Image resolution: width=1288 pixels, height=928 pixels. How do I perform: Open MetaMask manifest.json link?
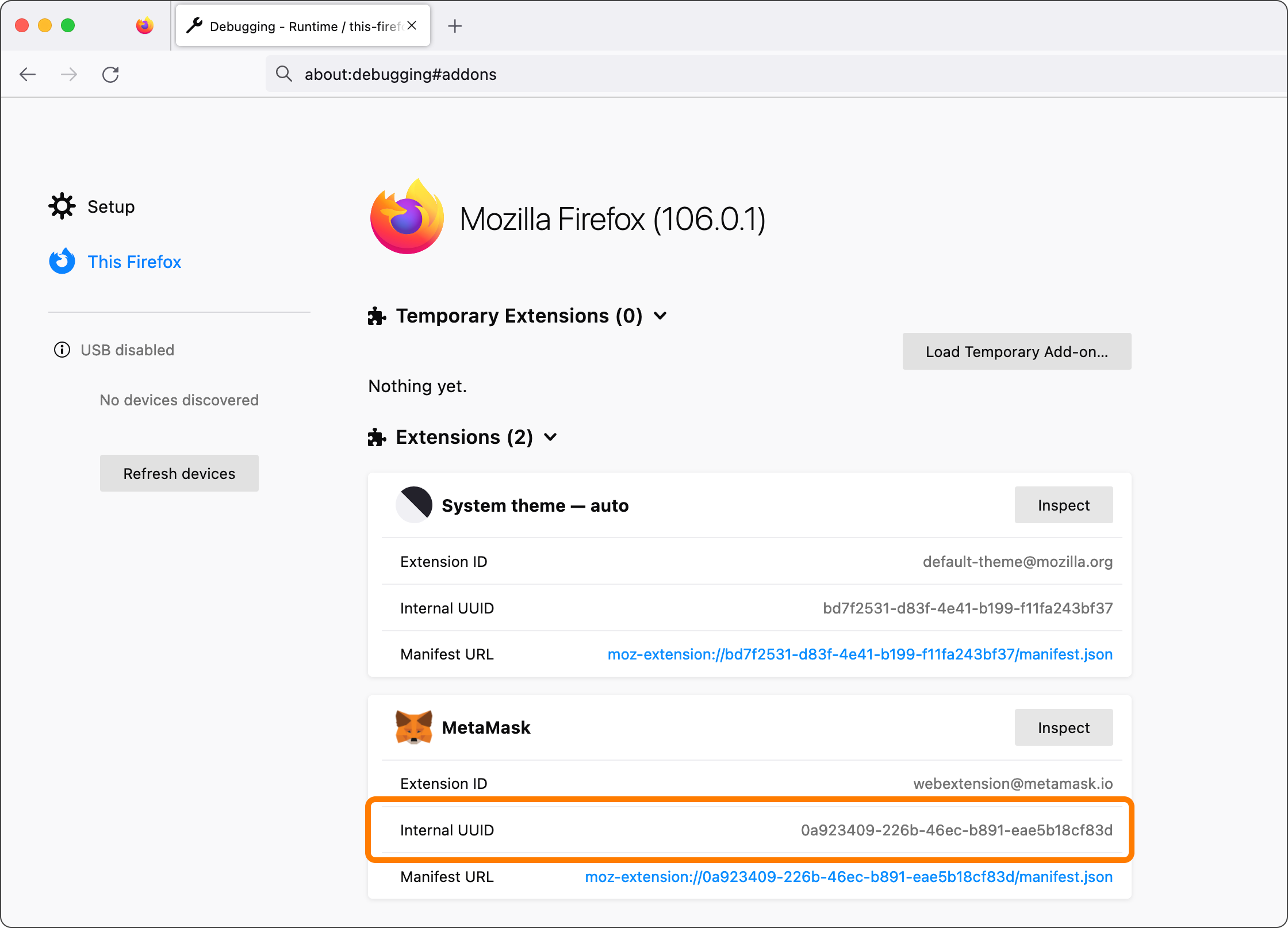coord(849,877)
